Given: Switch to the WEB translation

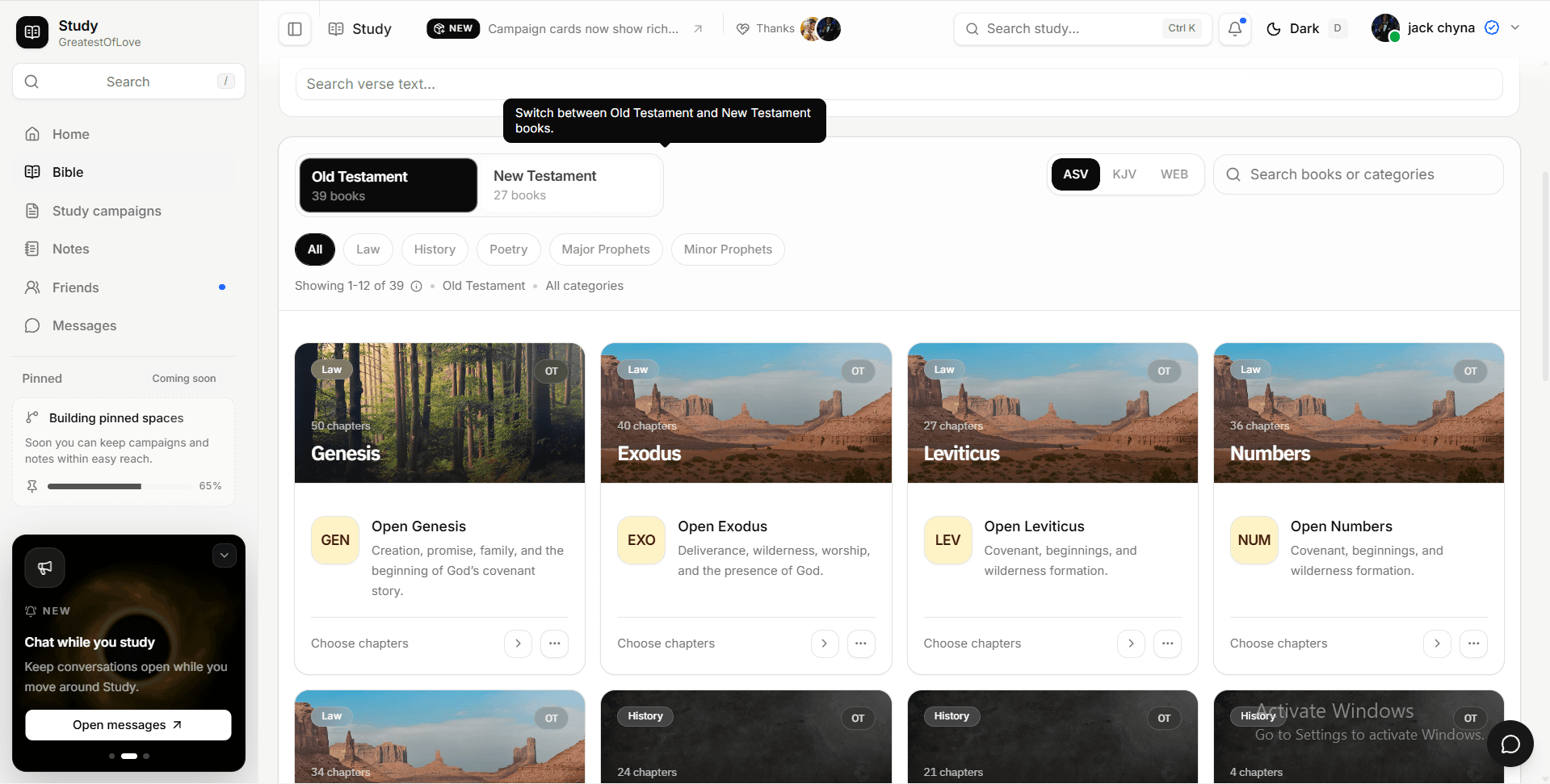Looking at the screenshot, I should [x=1174, y=174].
